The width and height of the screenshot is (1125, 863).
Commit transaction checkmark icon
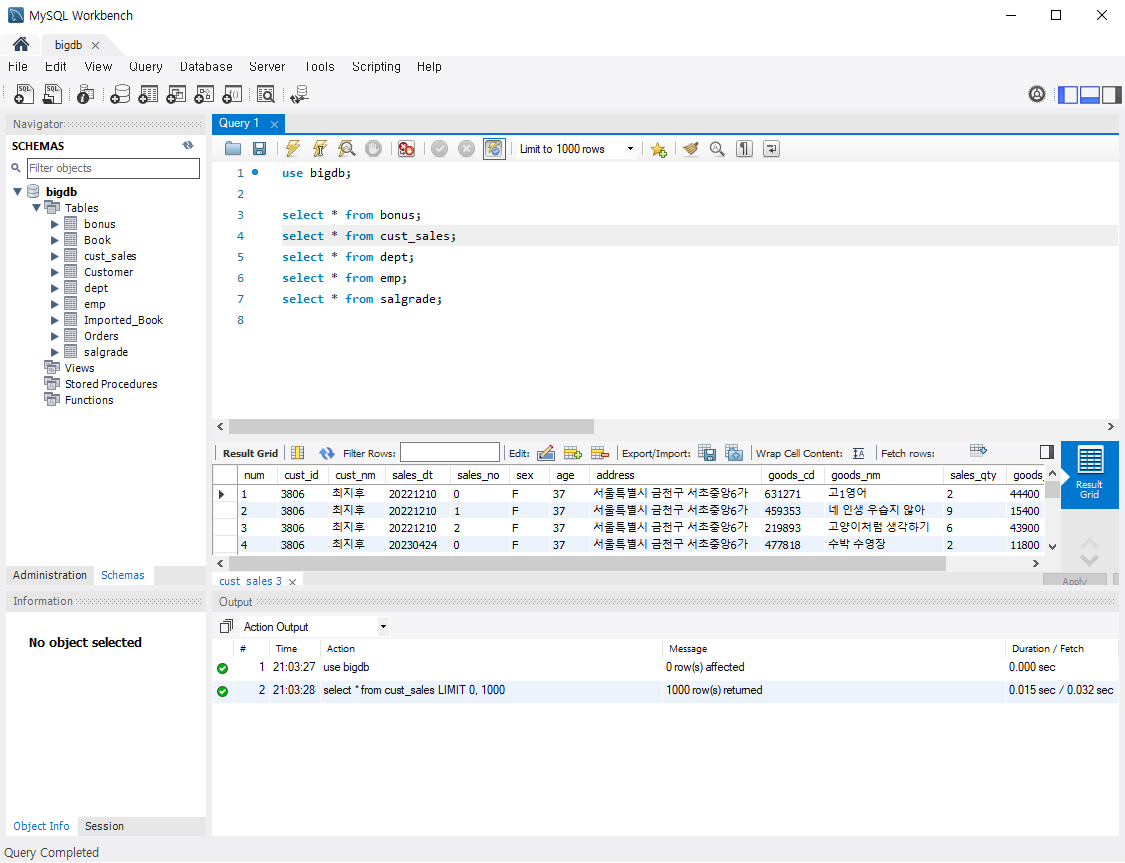[x=439, y=148]
